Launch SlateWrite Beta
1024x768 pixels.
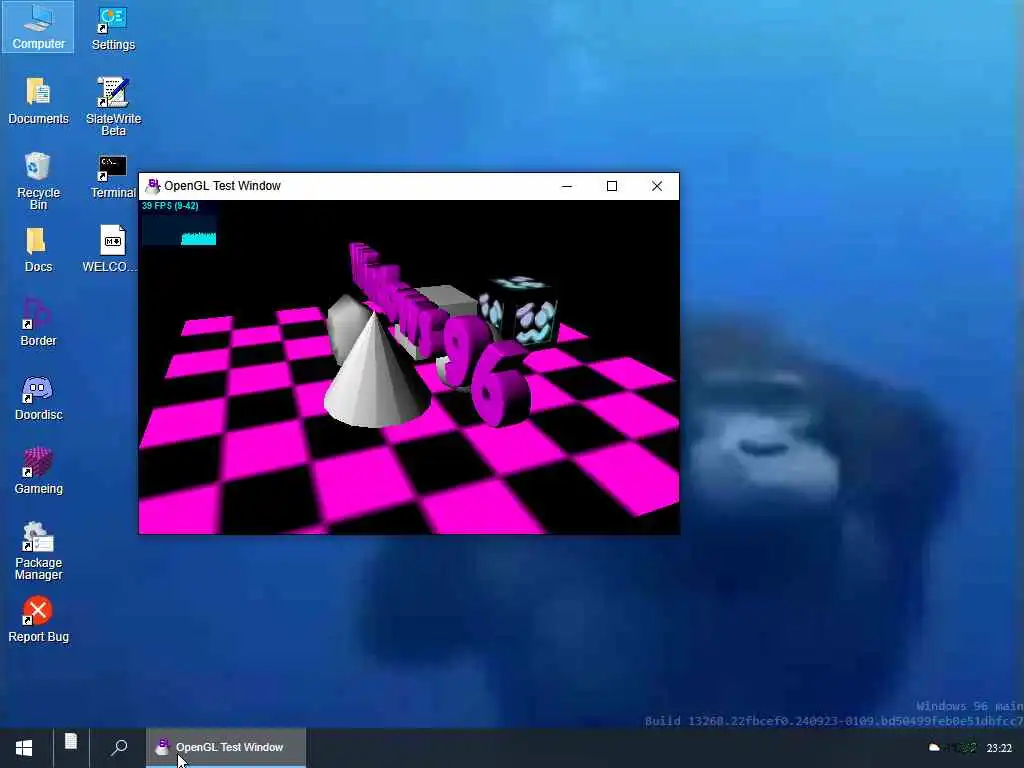point(113,106)
